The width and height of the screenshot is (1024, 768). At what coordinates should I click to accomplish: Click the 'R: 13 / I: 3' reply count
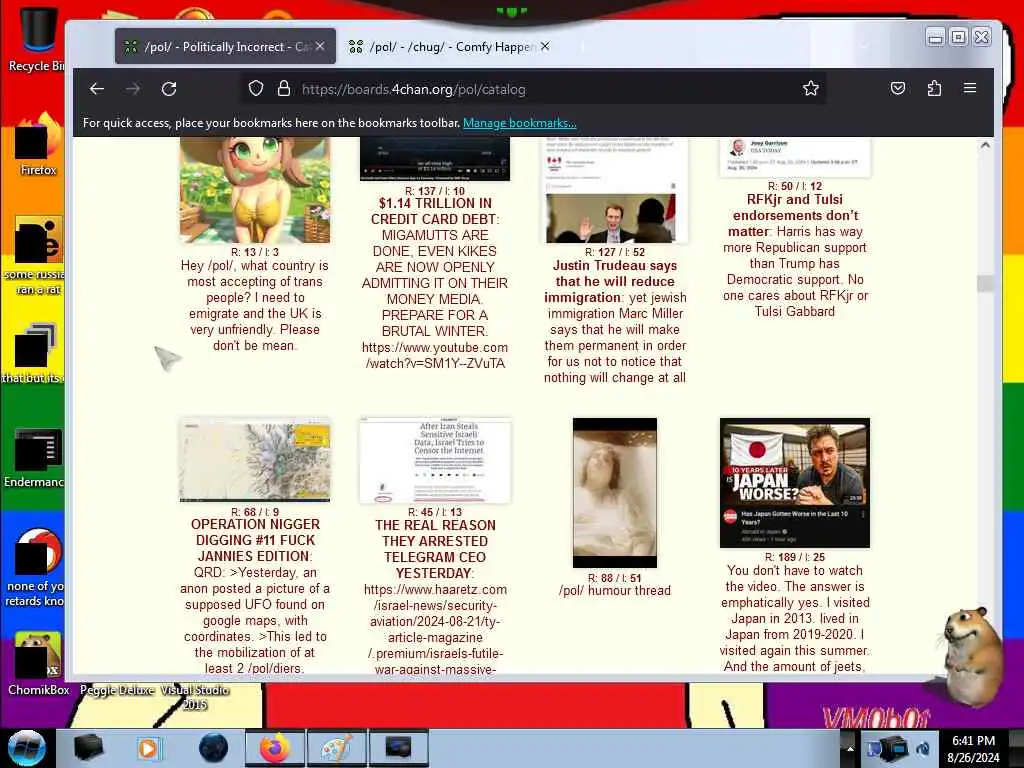(255, 252)
